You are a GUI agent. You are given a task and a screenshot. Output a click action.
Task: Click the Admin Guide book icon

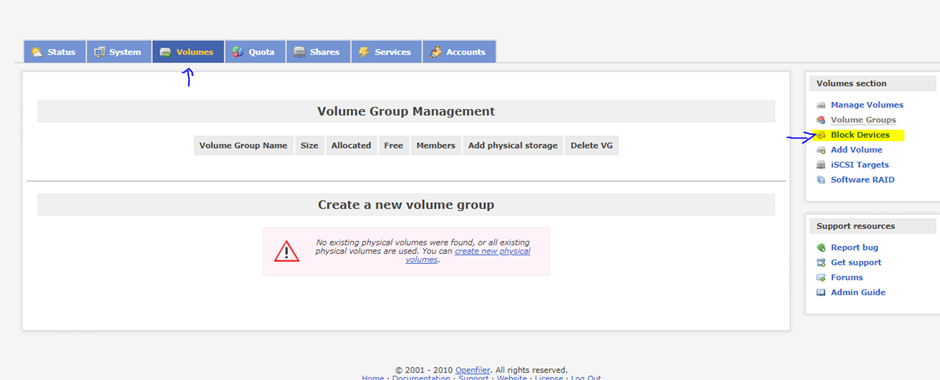[821, 292]
